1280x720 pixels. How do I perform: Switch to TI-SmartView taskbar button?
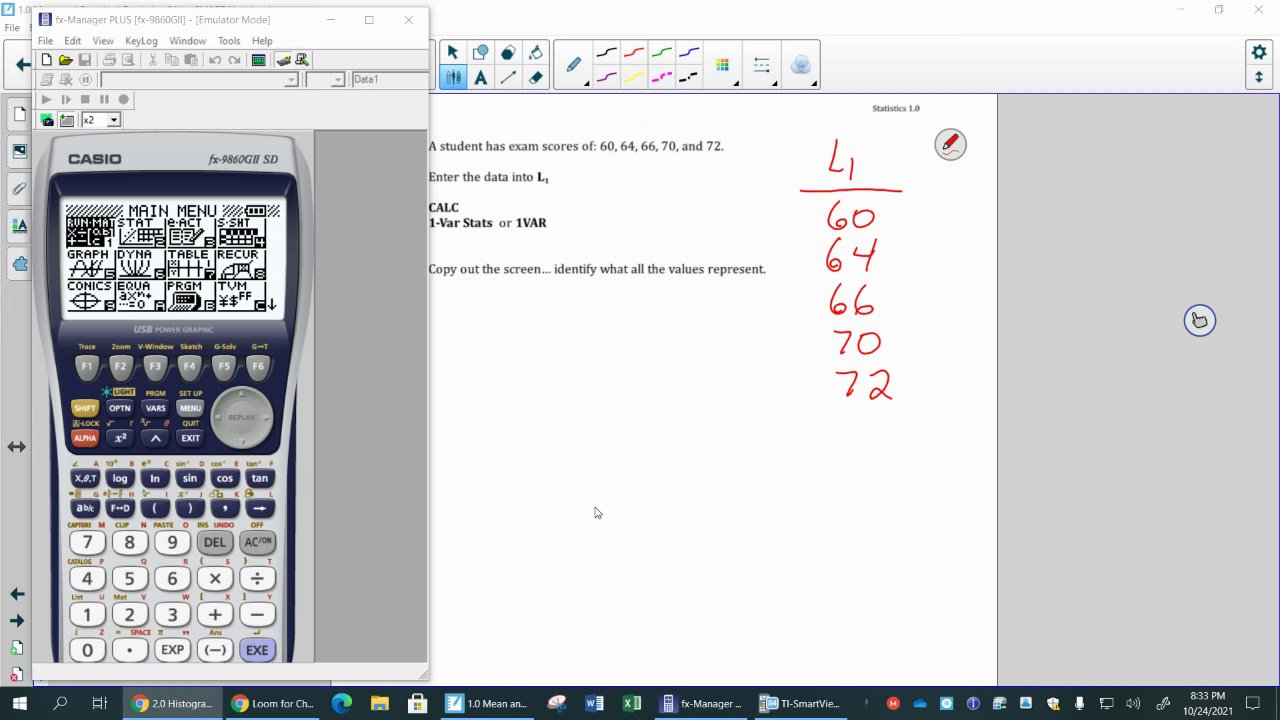pos(800,704)
